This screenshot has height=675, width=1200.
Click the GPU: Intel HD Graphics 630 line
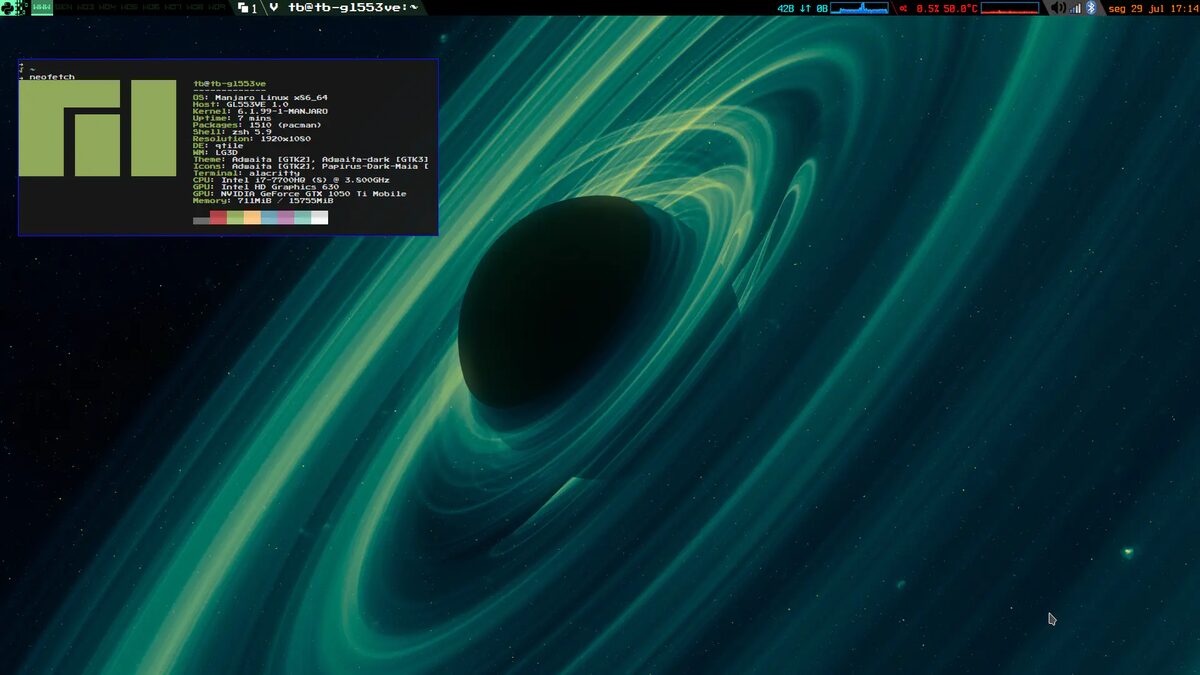pyautogui.click(x=266, y=187)
